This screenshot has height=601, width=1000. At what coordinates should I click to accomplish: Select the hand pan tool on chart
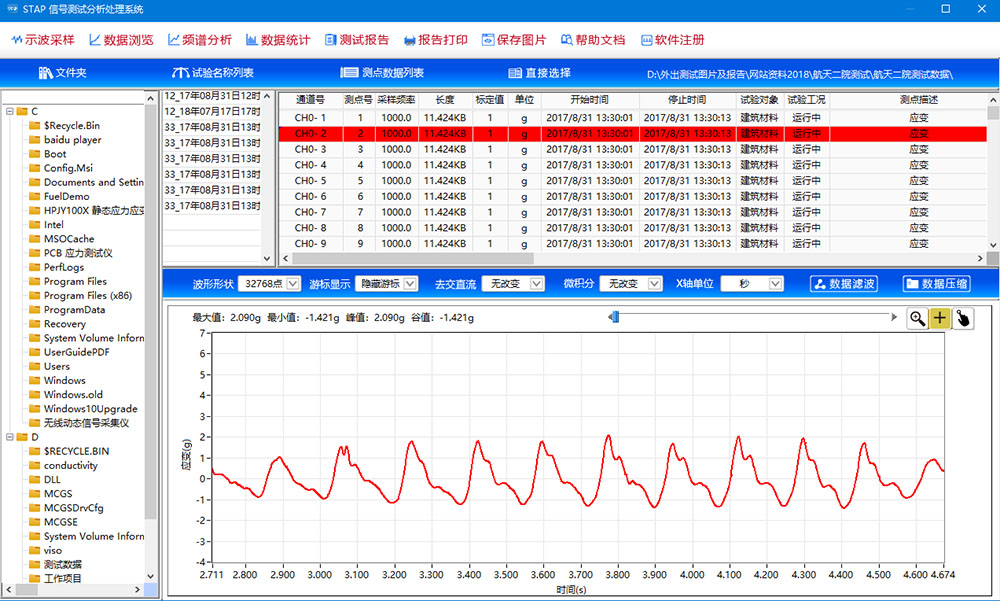click(x=963, y=318)
